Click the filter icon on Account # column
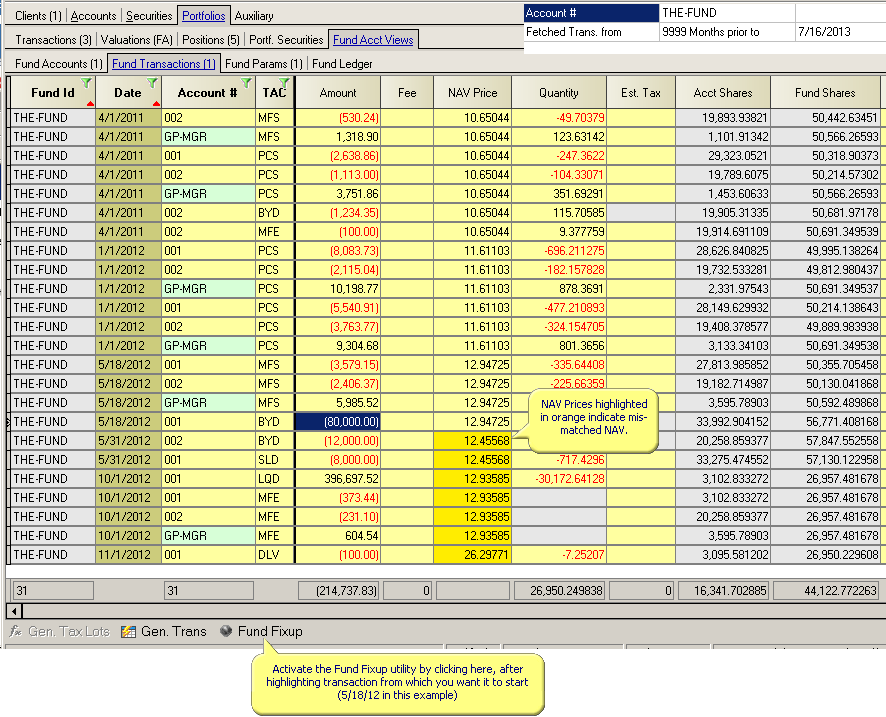886x717 pixels. click(x=245, y=81)
